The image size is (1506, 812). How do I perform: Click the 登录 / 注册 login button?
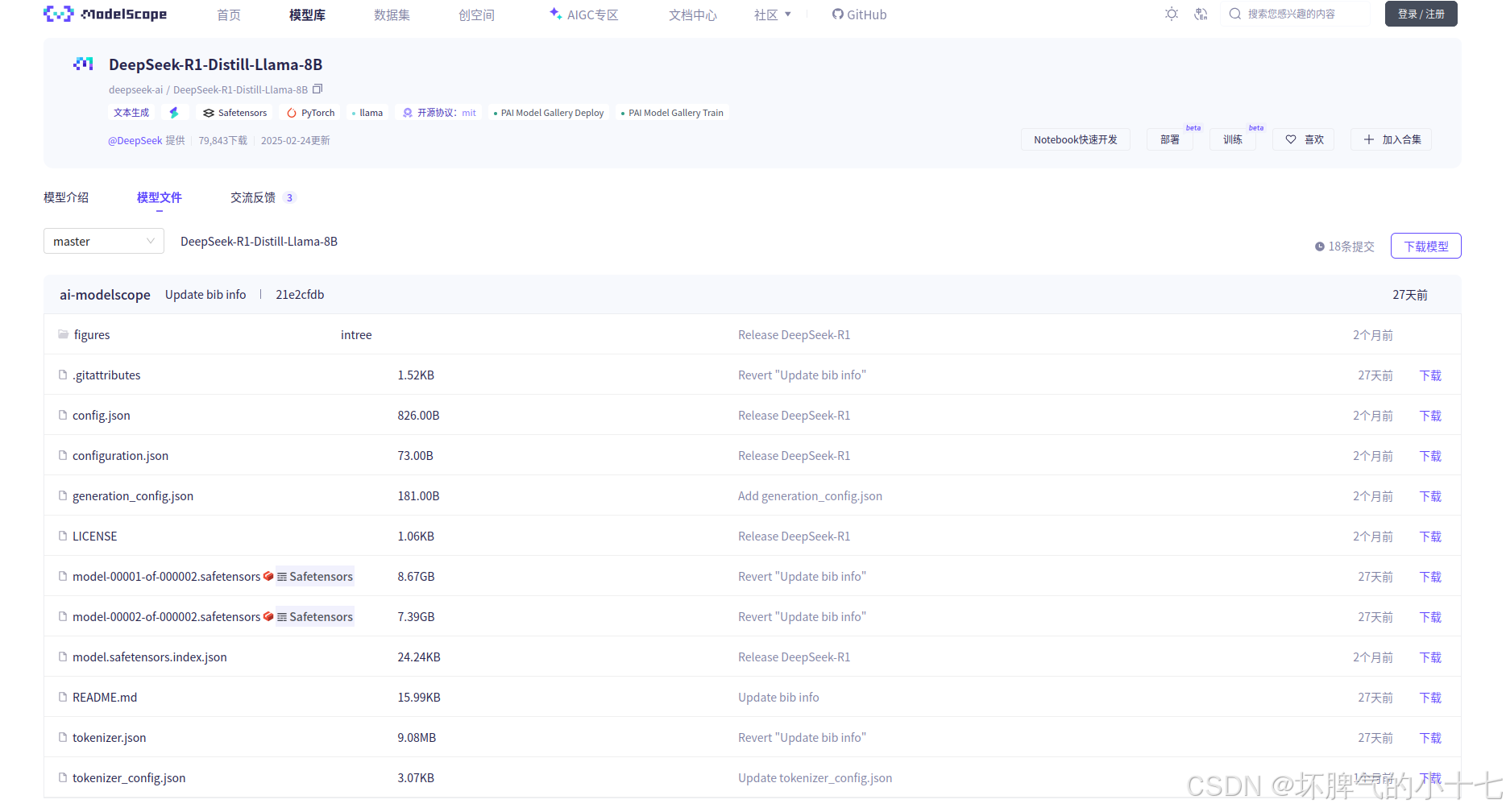pos(1421,14)
